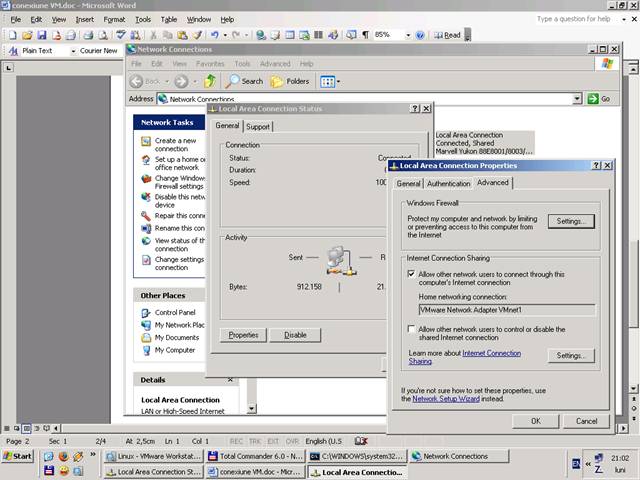Open Word Help blue question icon
Image resolution: width=640 pixels, height=480 pixels.
[x=420, y=35]
